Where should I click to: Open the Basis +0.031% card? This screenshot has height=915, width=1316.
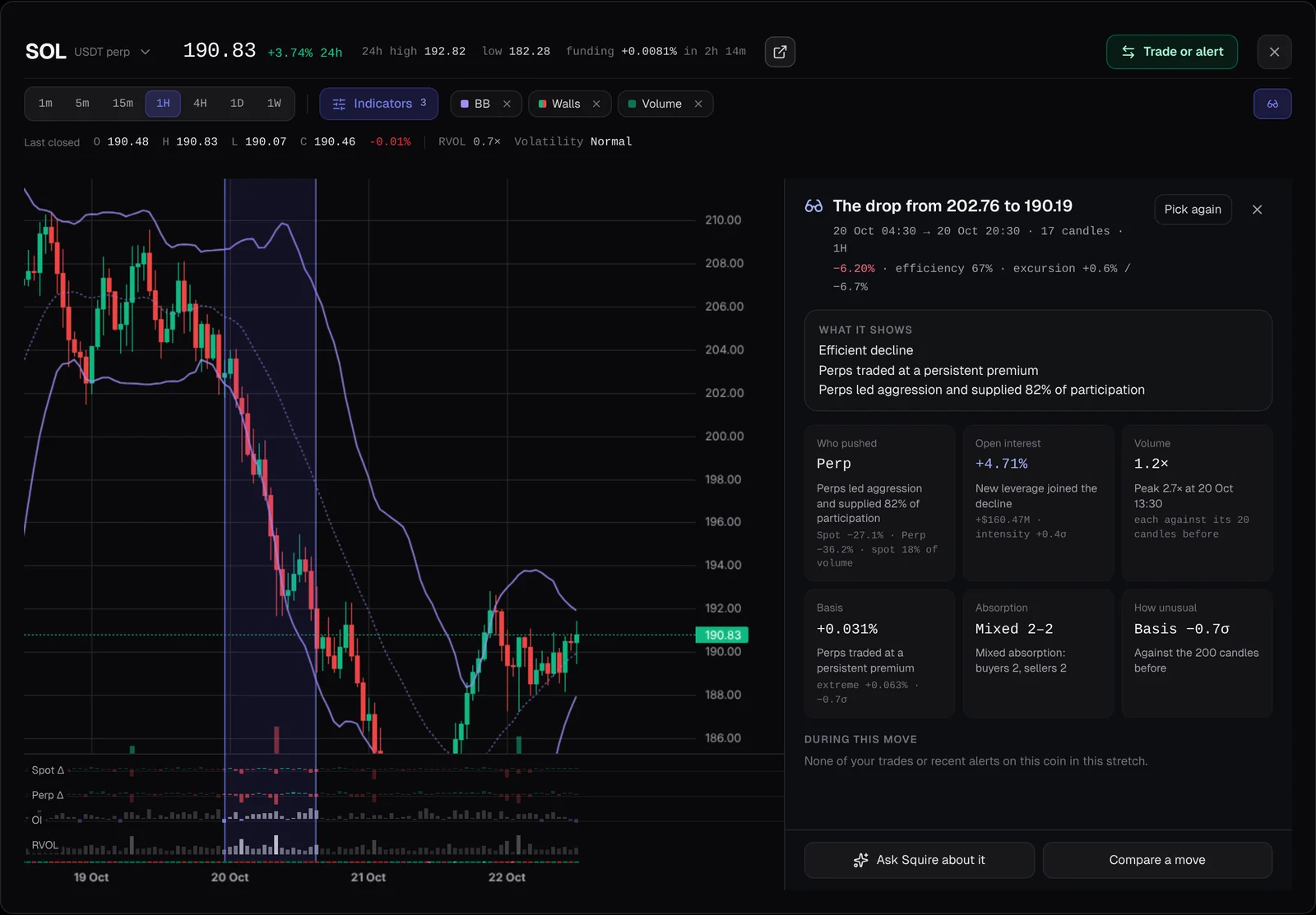point(879,654)
